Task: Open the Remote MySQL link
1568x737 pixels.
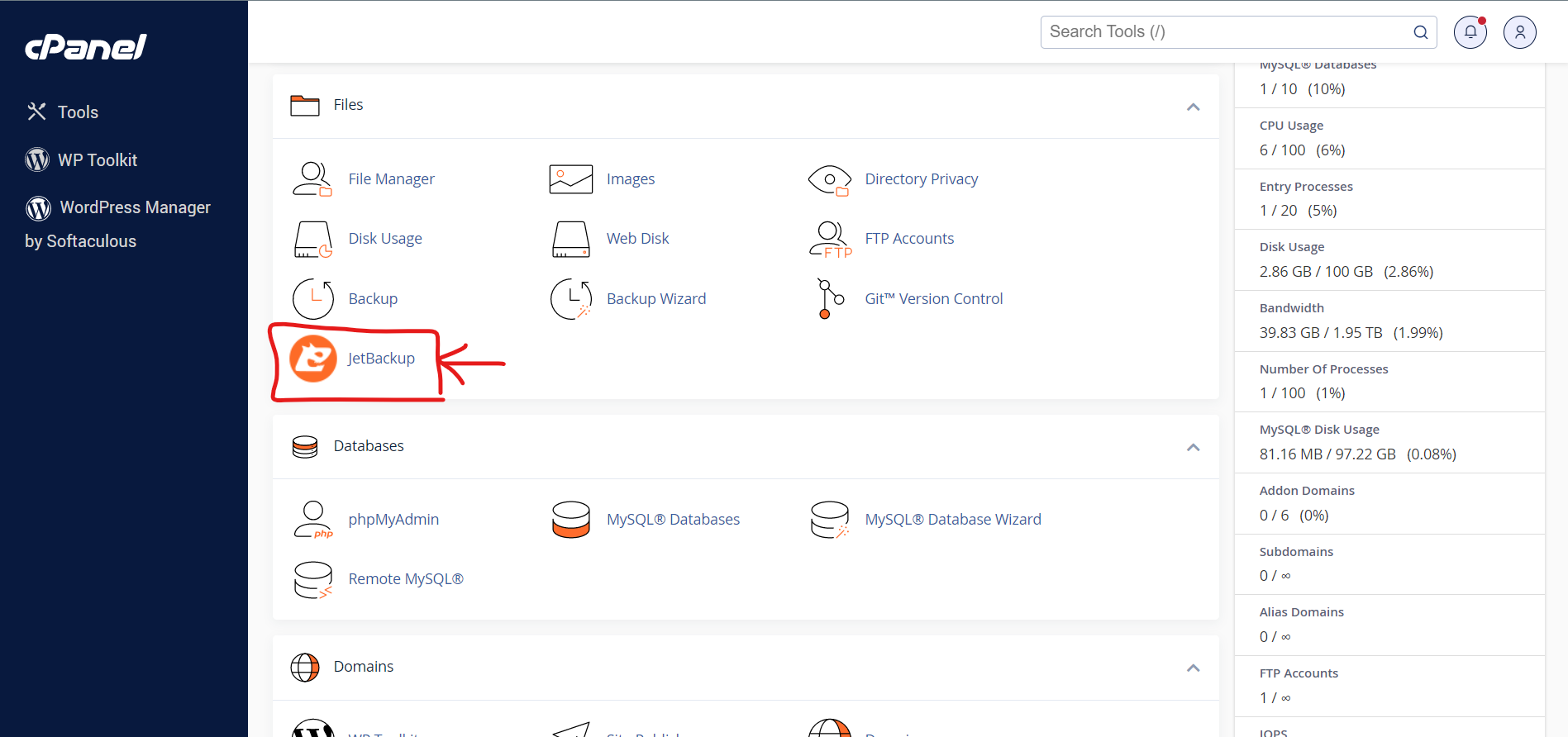Action: click(406, 579)
